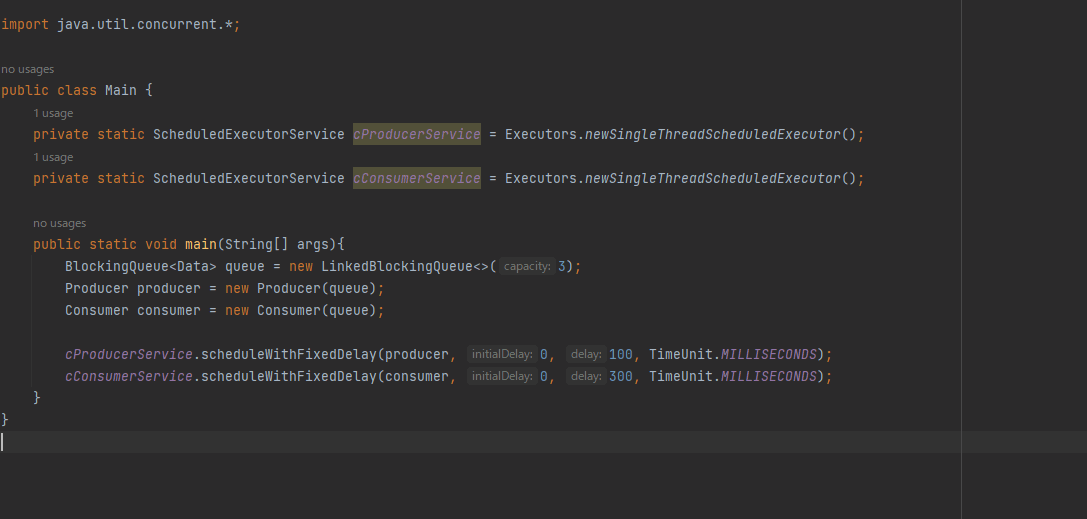The image size is (1087, 519).
Task: Click the import java.util.concurrent statement
Action: pyautogui.click(x=120, y=24)
